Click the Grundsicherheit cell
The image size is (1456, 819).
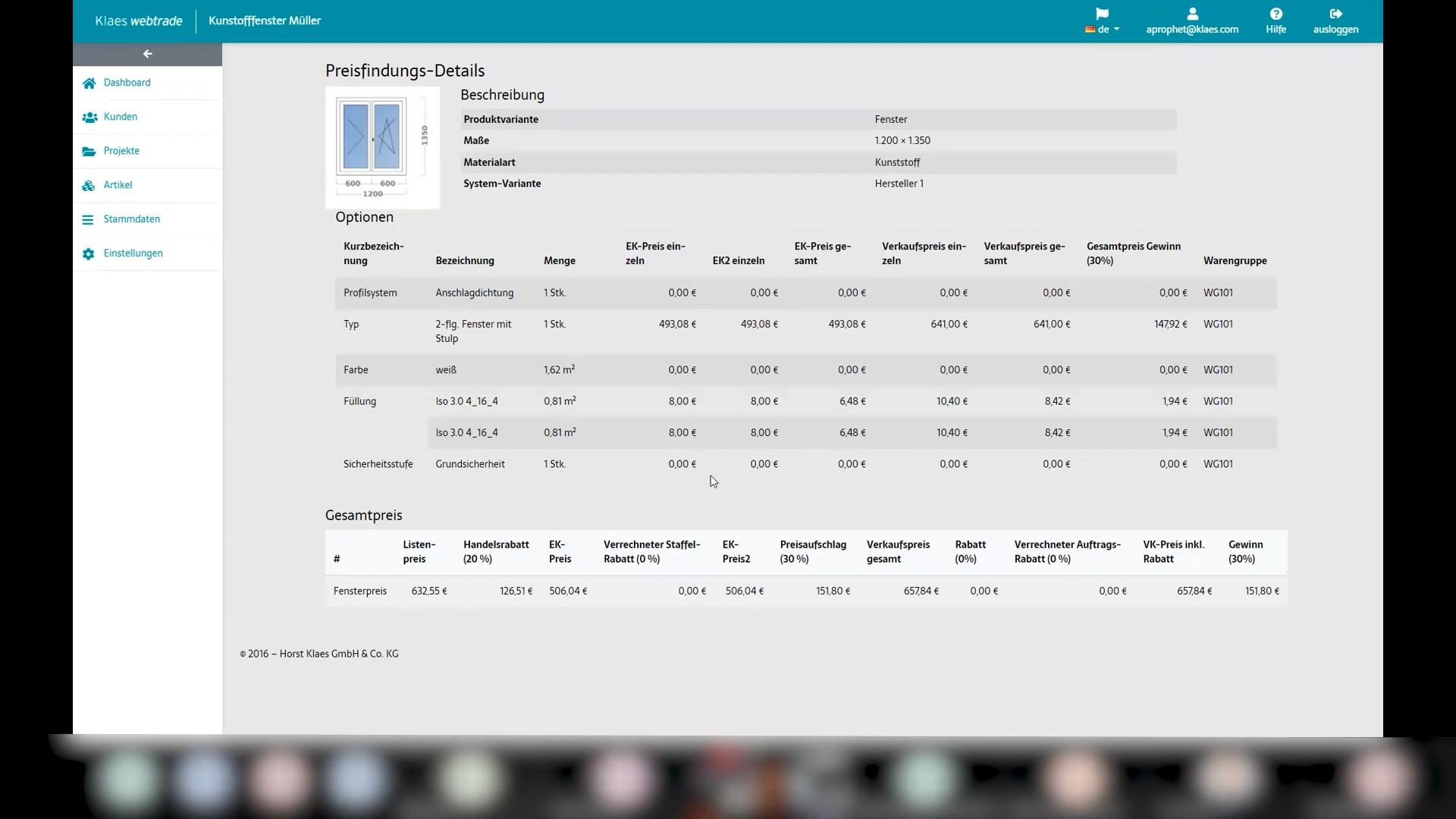(x=470, y=464)
